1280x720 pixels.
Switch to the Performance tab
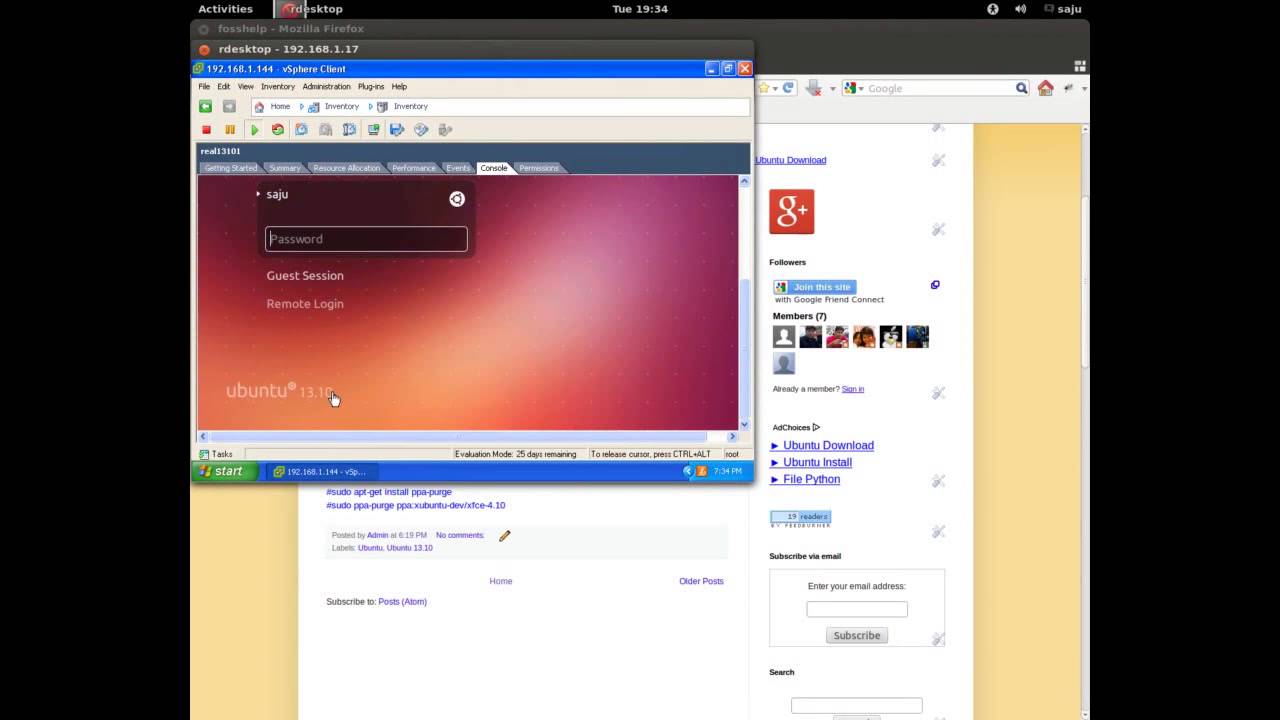point(414,168)
